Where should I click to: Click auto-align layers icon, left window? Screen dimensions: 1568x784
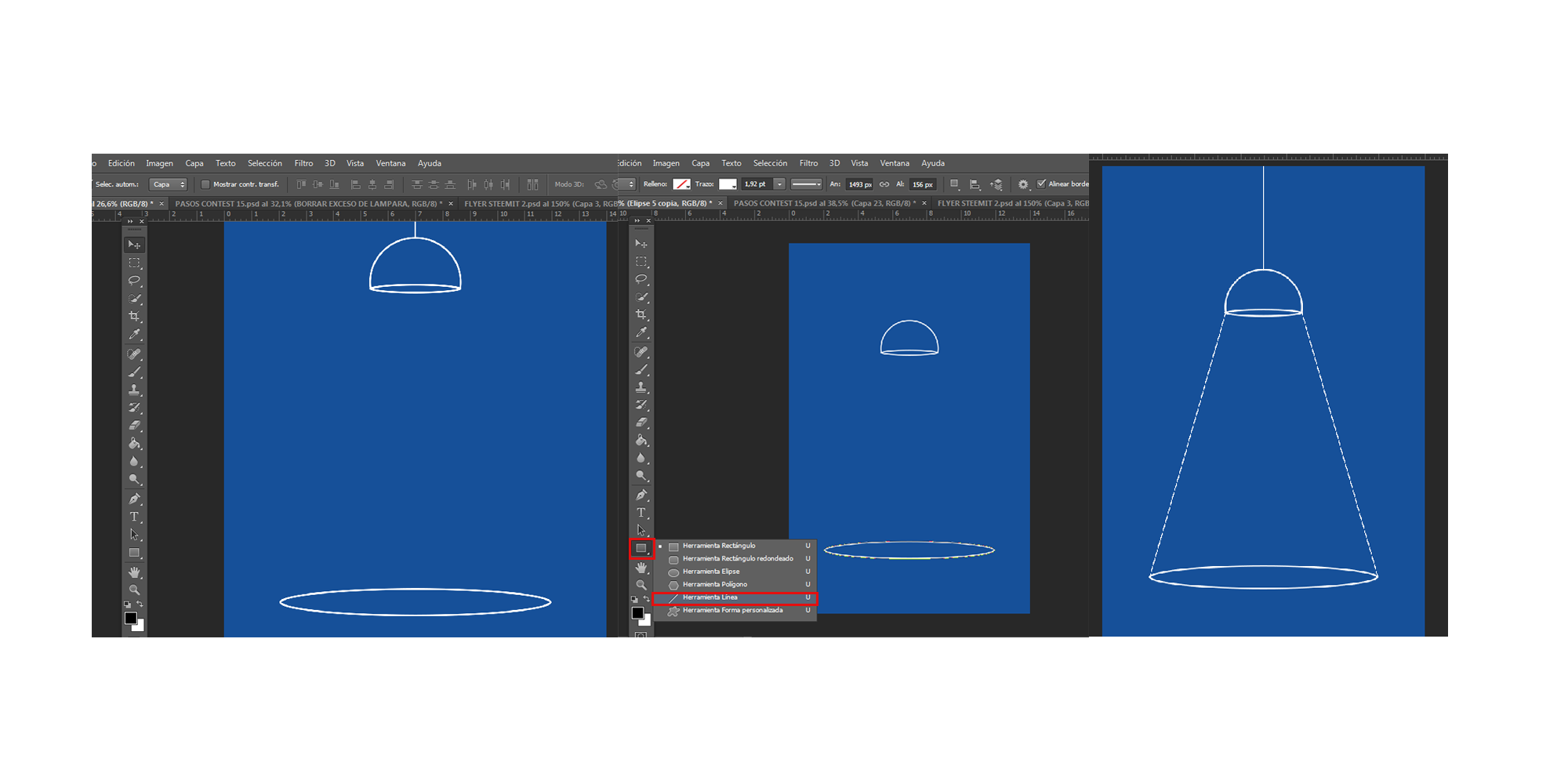coord(533,184)
